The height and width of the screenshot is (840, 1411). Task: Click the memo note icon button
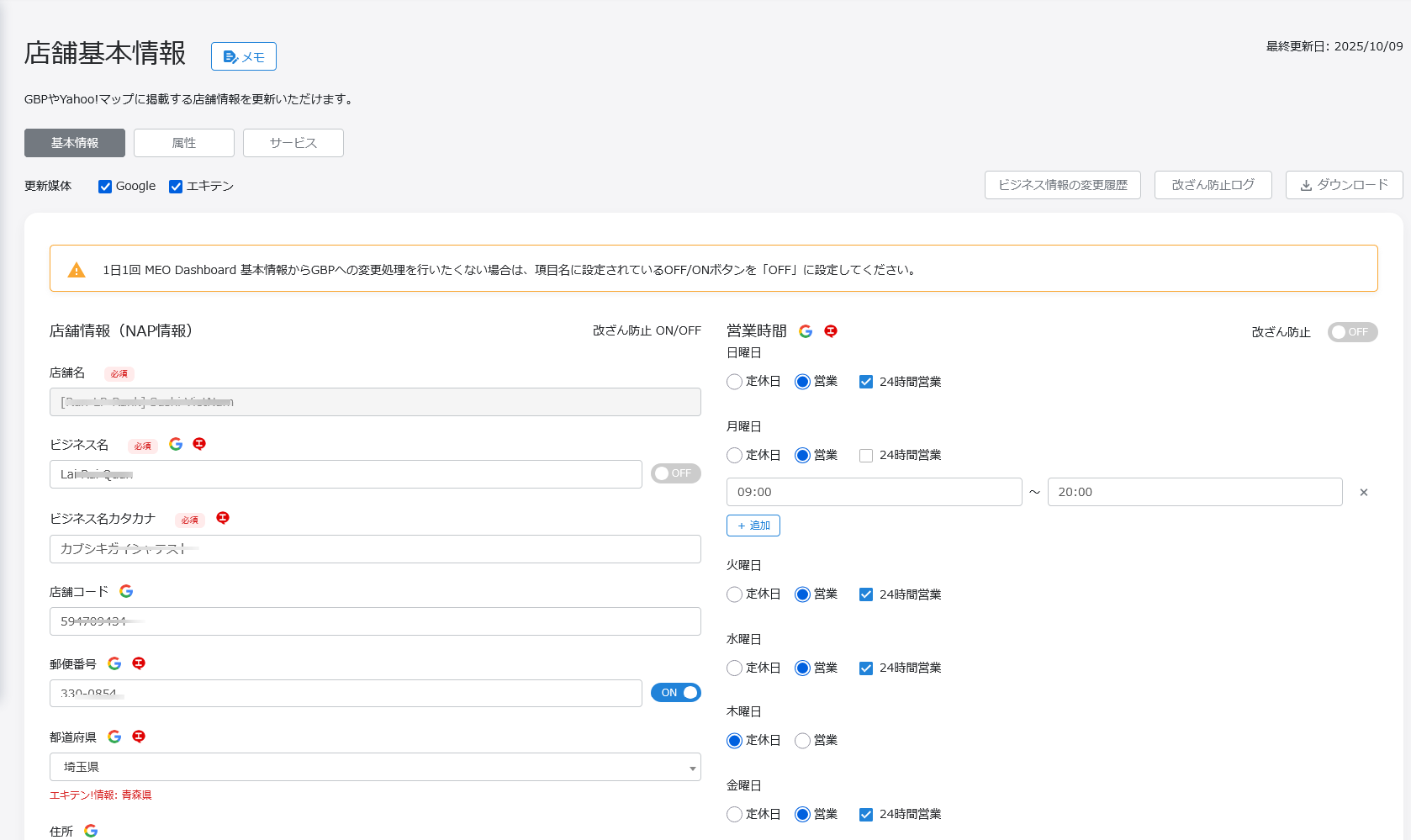pyautogui.click(x=243, y=56)
